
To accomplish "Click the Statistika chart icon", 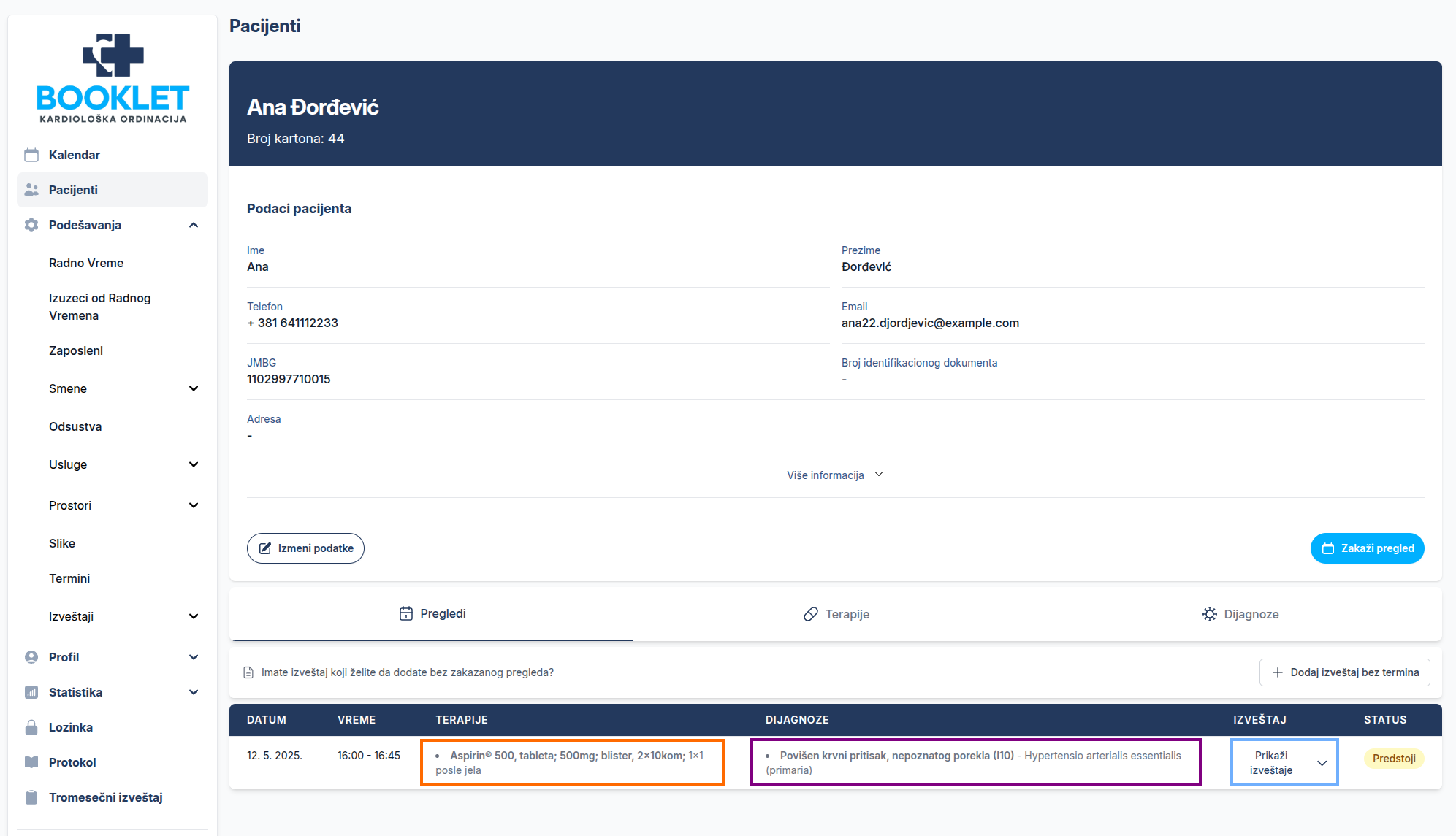I will point(31,692).
